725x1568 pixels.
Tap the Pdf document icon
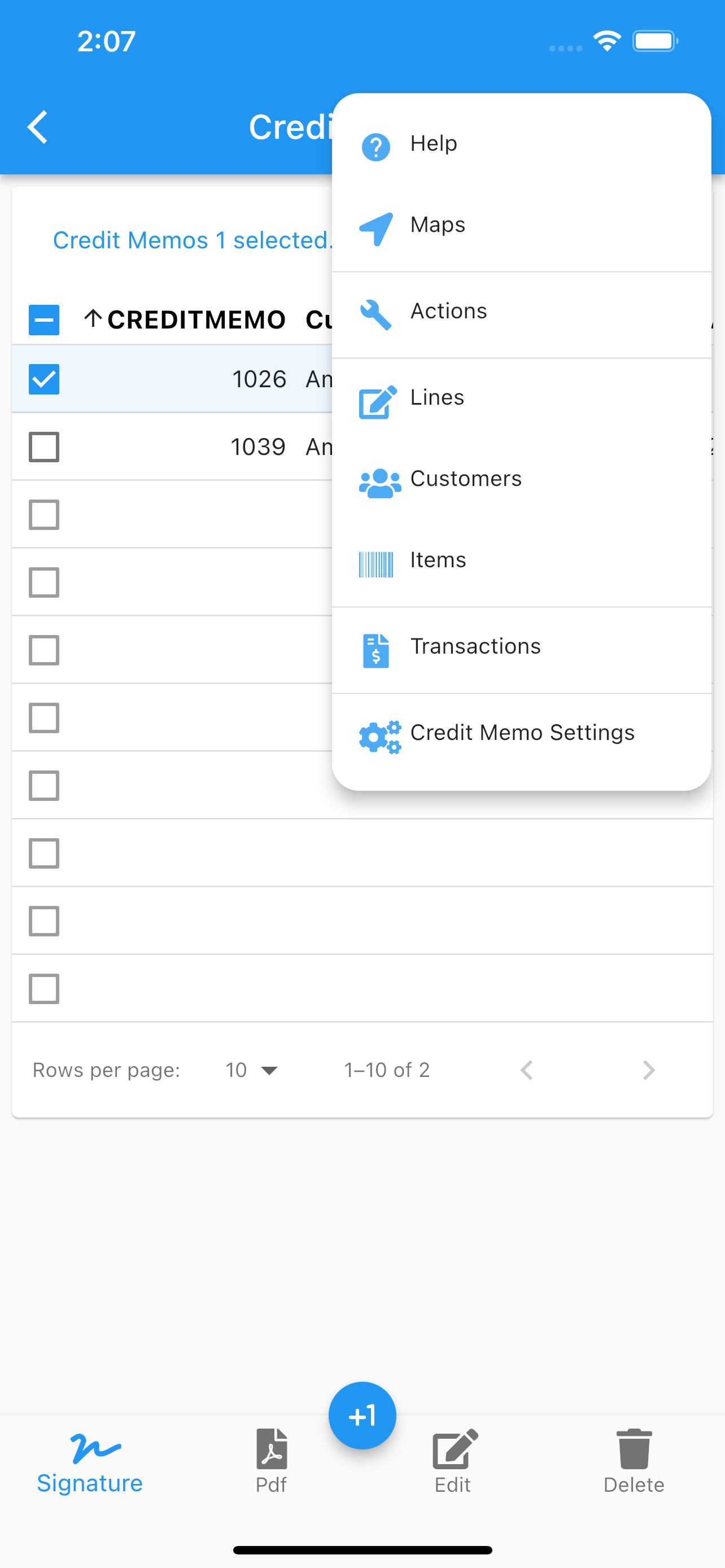coord(272,1448)
